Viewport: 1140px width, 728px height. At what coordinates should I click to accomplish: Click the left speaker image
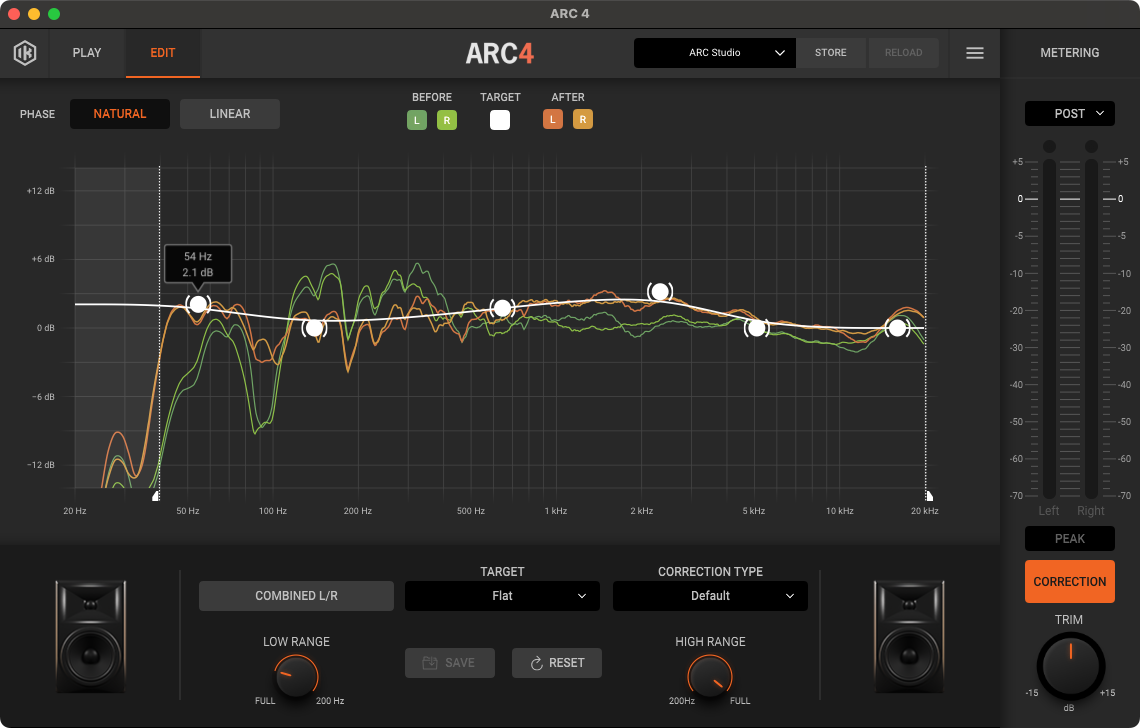coord(91,636)
